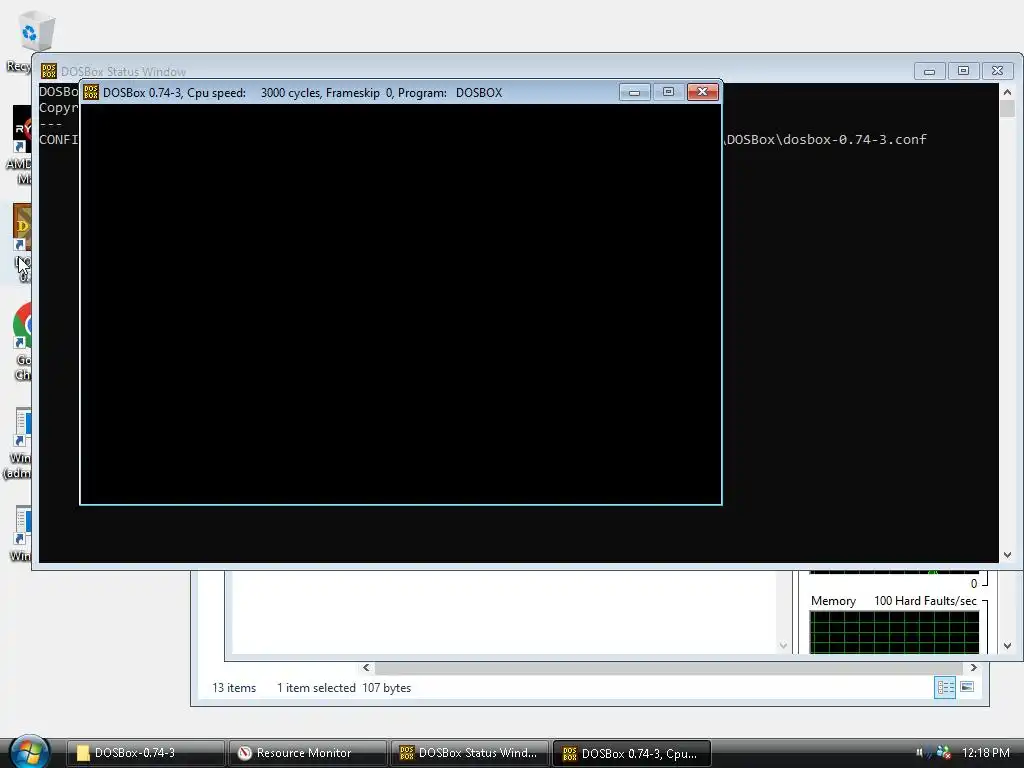
Task: Click the '13 items' status bar text
Action: (234, 688)
